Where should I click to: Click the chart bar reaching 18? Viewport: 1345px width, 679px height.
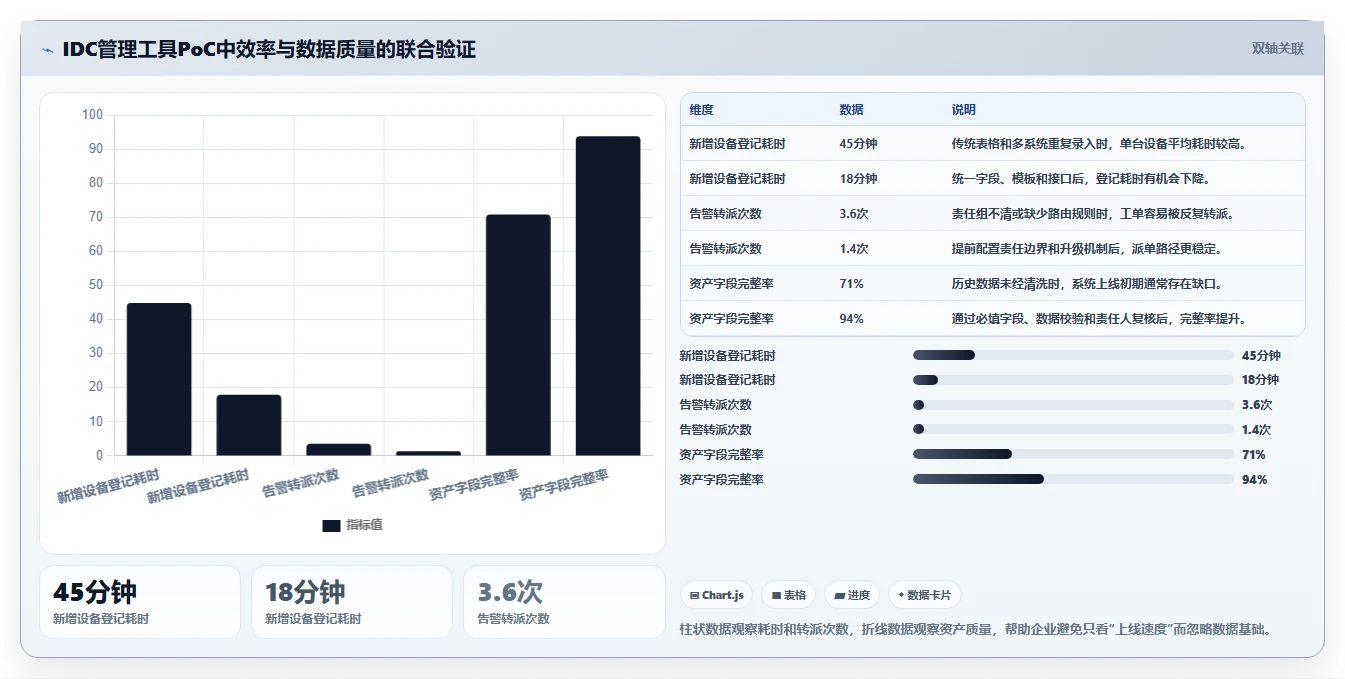click(x=249, y=425)
